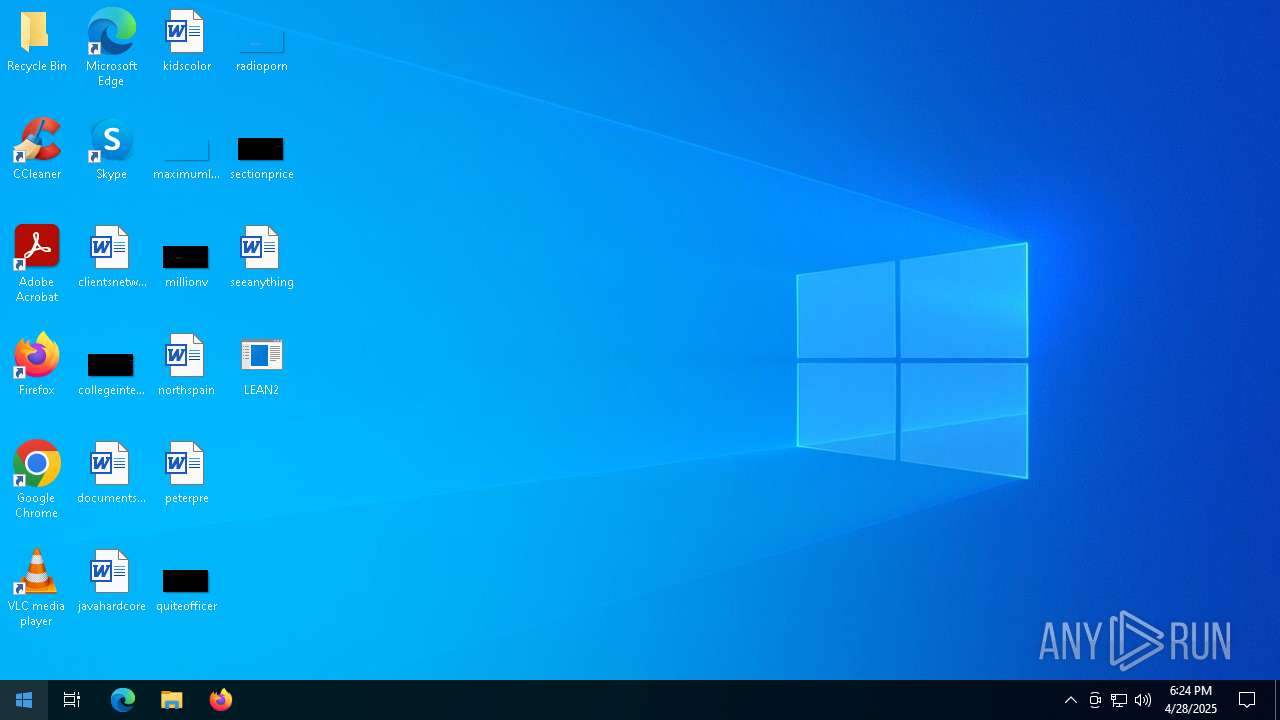Screen dimensions: 1280x720
Task: Select the Recycle Bin desktop icon
Action: [x=36, y=41]
